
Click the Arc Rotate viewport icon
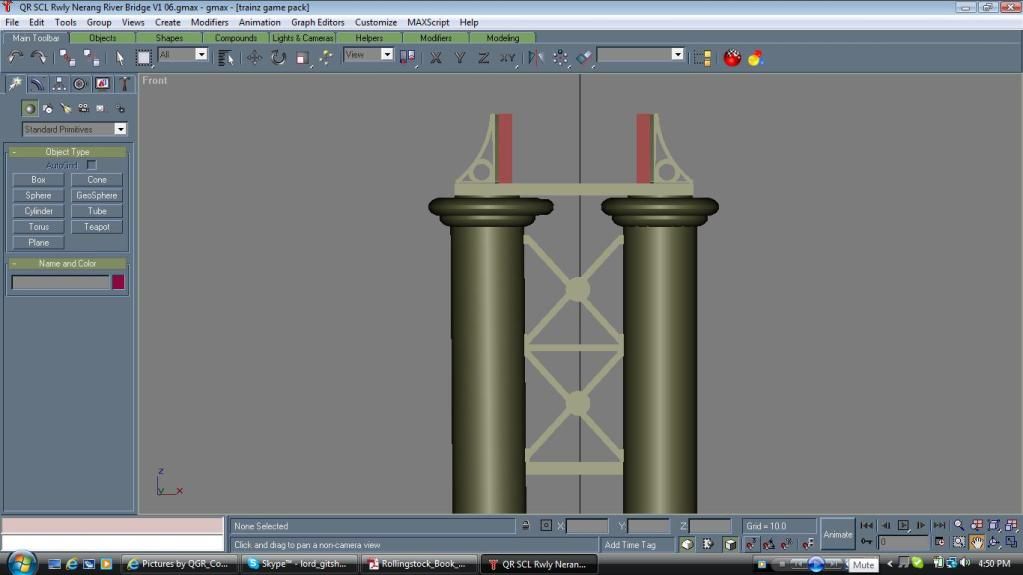(x=994, y=542)
